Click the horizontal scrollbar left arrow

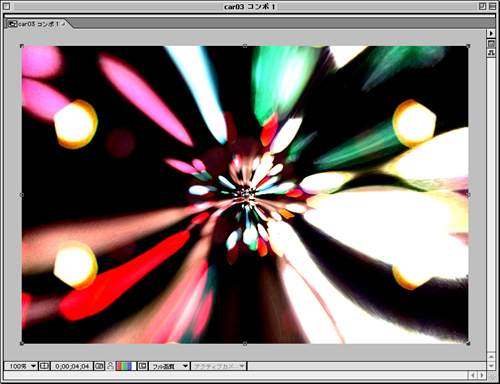tap(472, 376)
